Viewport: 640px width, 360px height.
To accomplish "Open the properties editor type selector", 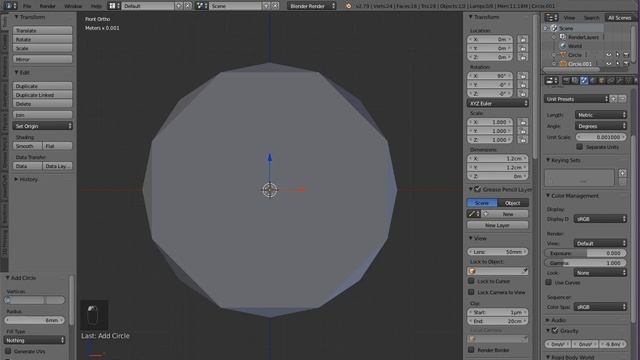I will click(551, 81).
